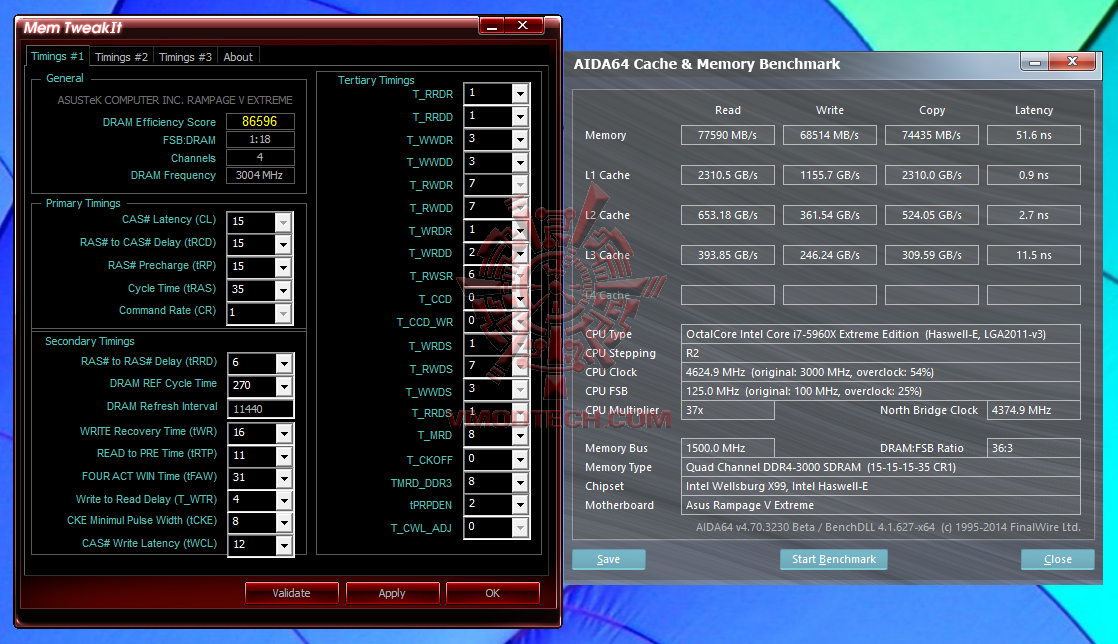Select the Timings #1 tab

[58, 56]
